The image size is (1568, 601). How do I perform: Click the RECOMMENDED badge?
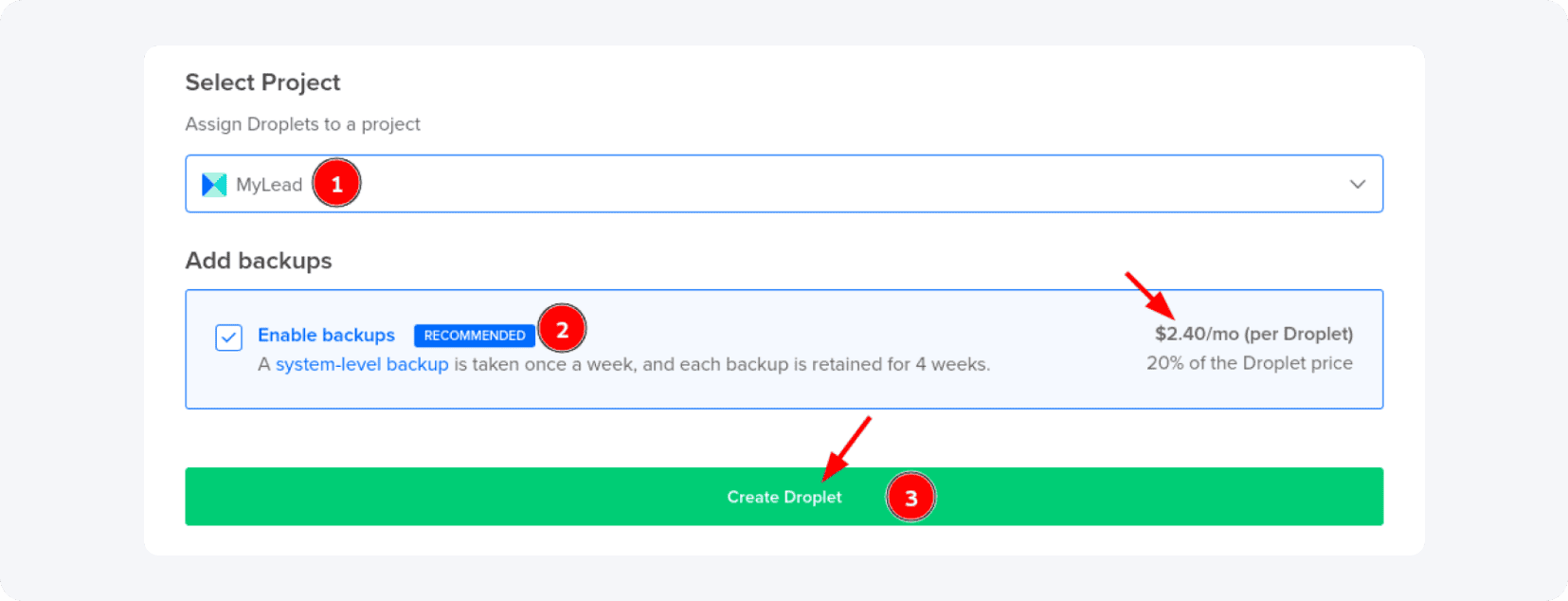coord(474,335)
